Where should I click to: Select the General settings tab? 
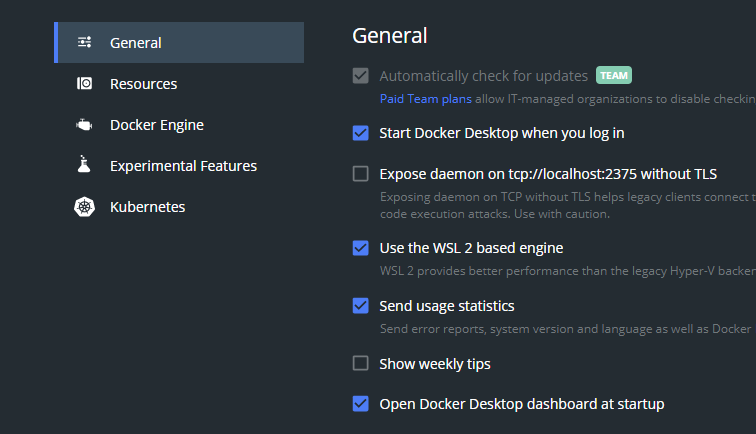click(x=179, y=42)
